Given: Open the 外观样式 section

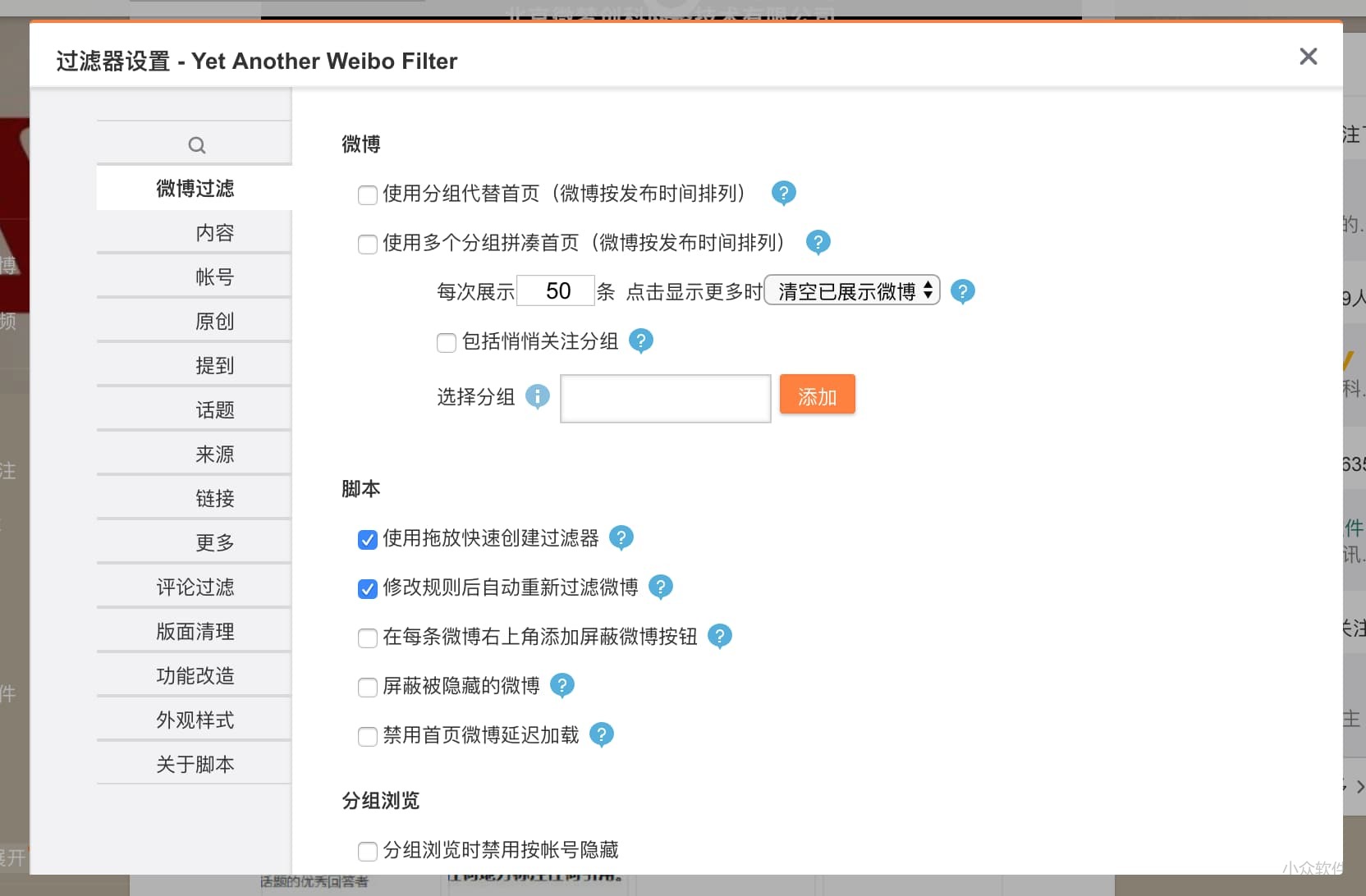Looking at the screenshot, I should click(195, 720).
